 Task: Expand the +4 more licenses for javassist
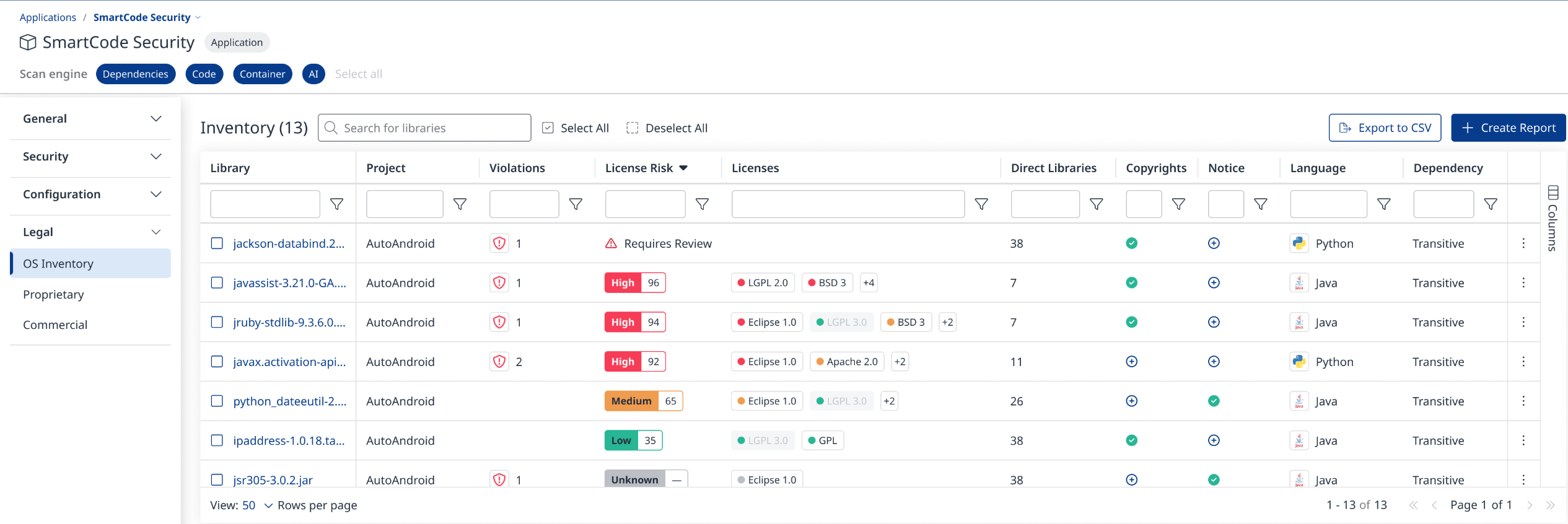869,282
